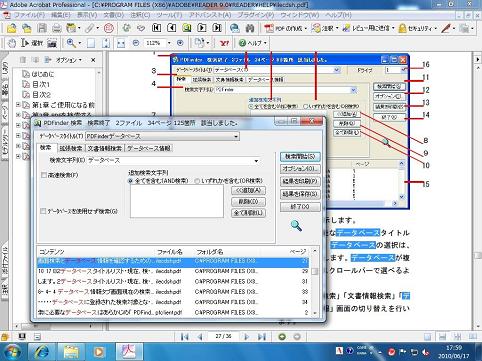Click the fit width page icon

click(121, 43)
